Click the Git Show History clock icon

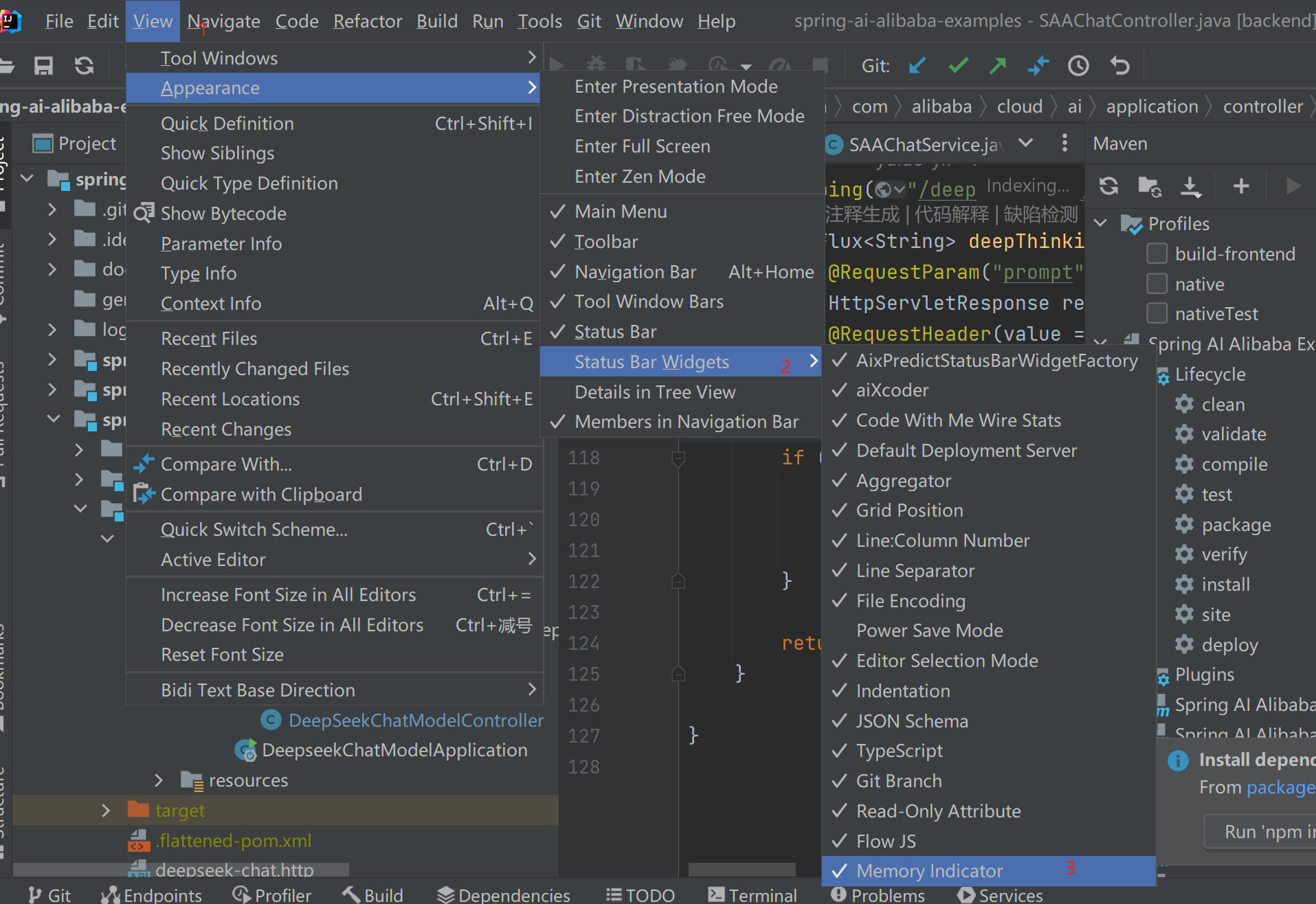tap(1078, 66)
